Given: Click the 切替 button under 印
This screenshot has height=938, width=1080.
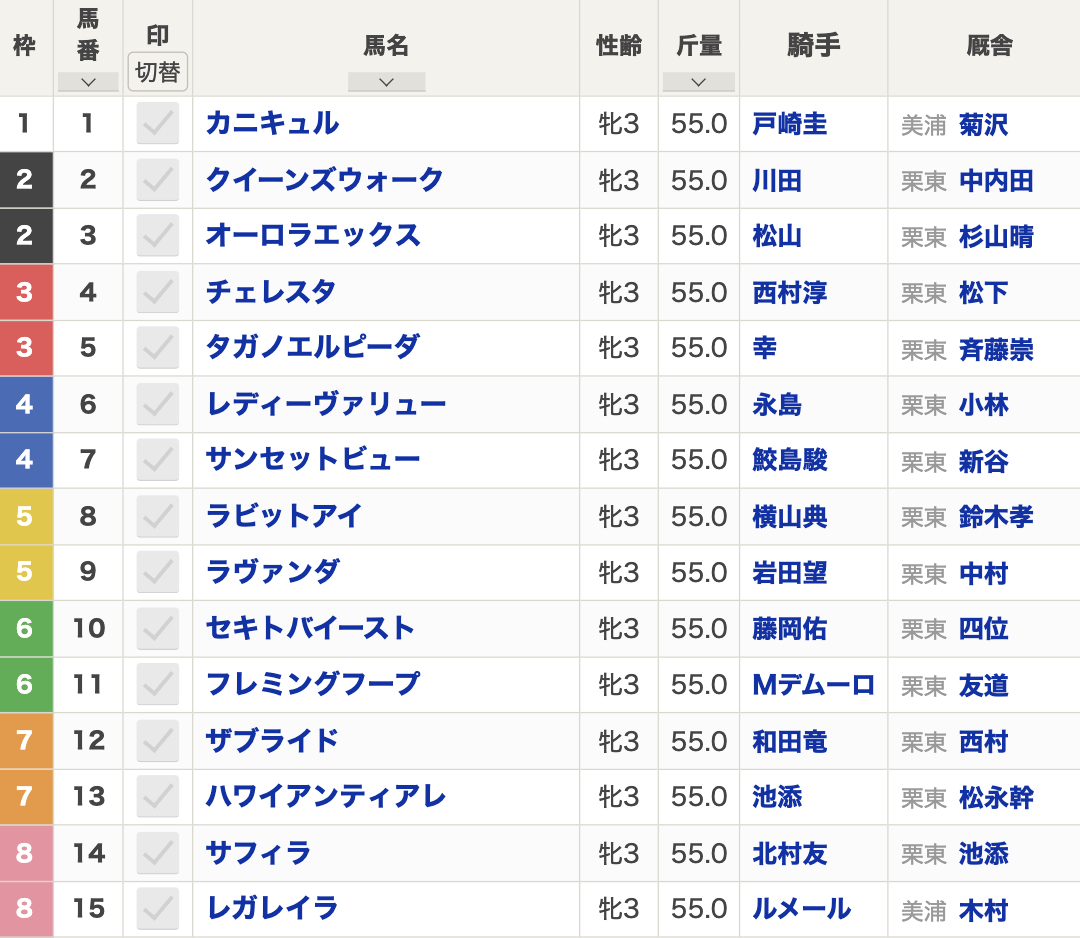Looking at the screenshot, I should click(158, 72).
